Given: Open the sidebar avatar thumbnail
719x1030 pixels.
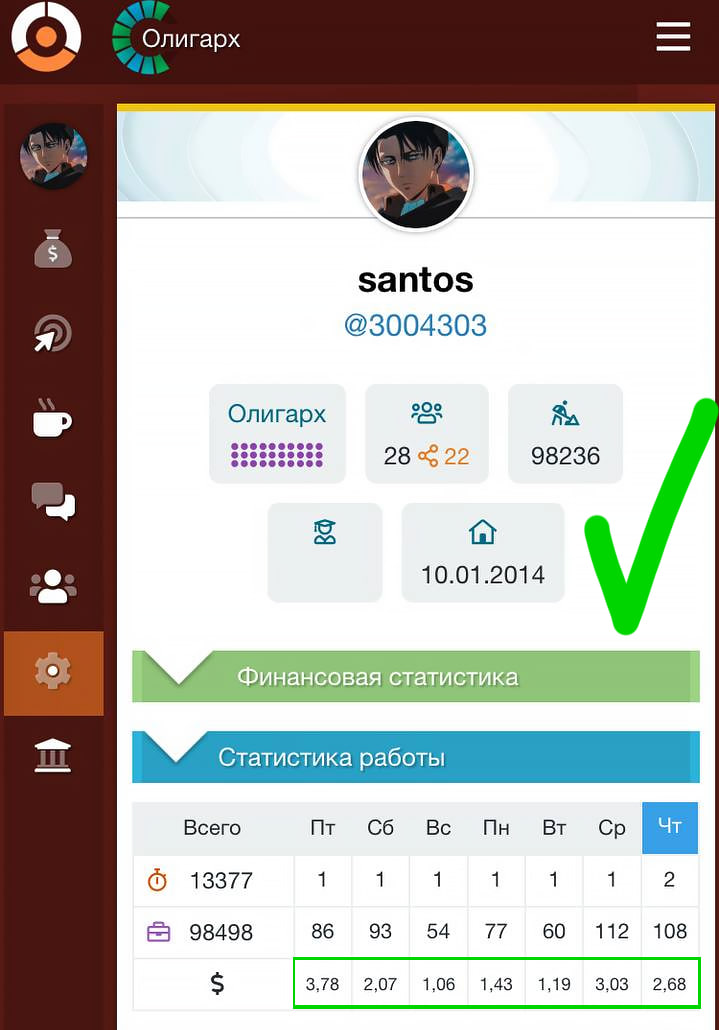Looking at the screenshot, I should pos(53,156).
